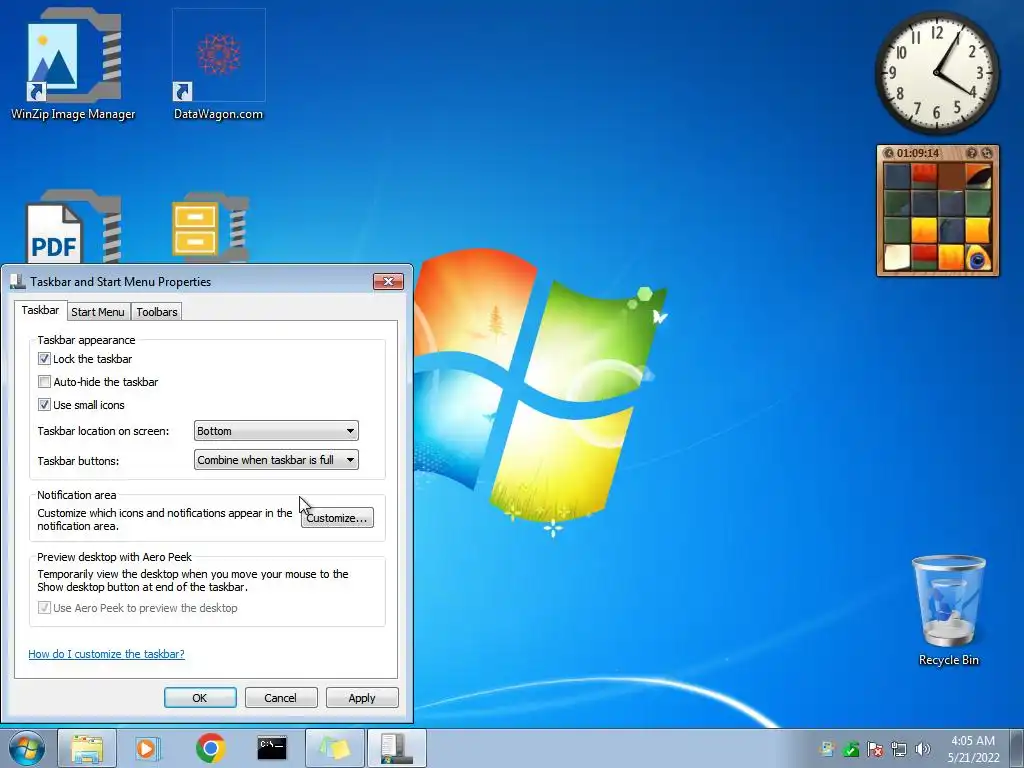
Task: Close the Taskbar and Start Menu Properties dialog
Action: click(x=388, y=281)
